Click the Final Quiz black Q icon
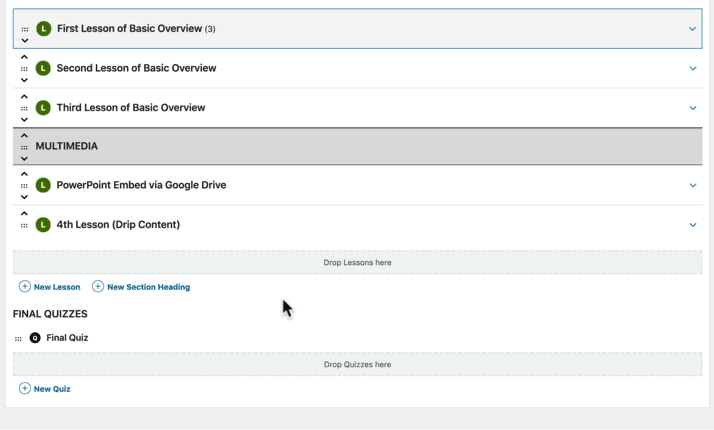Viewport: 714px width, 430px height. [x=35, y=338]
